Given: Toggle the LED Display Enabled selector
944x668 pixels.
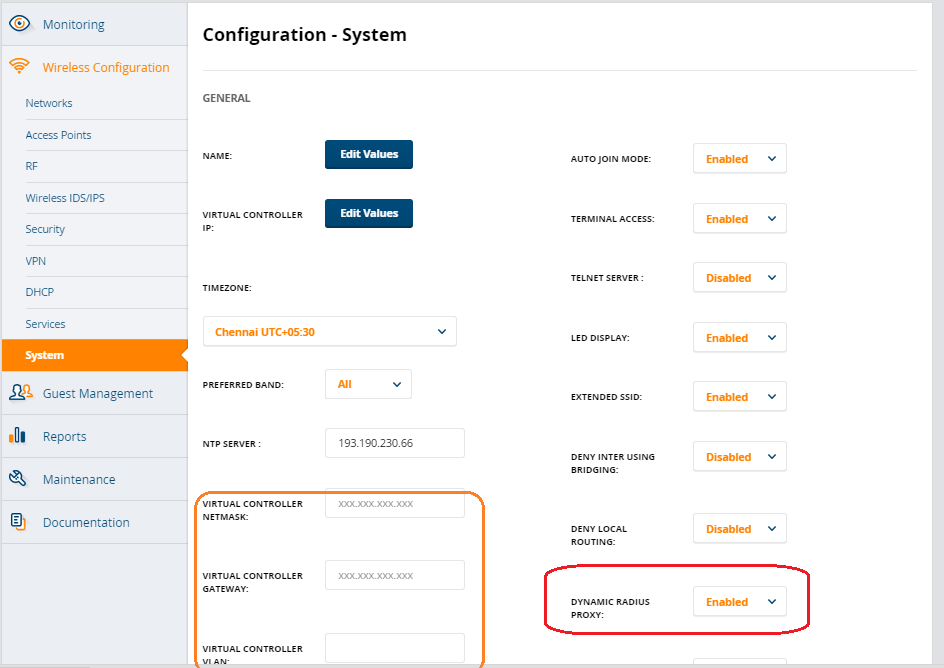Looking at the screenshot, I should click(x=739, y=337).
